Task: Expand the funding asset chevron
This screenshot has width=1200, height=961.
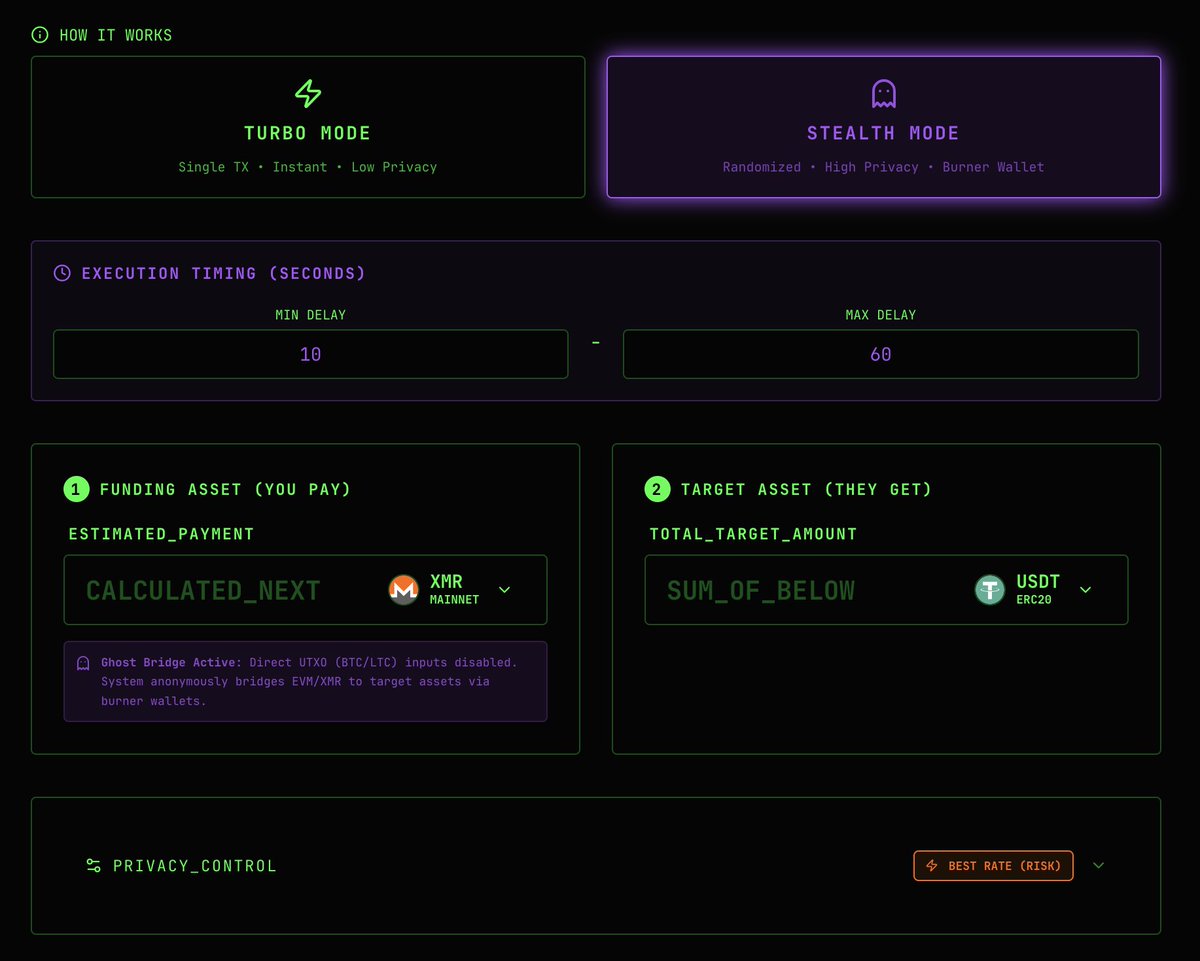Action: [504, 590]
